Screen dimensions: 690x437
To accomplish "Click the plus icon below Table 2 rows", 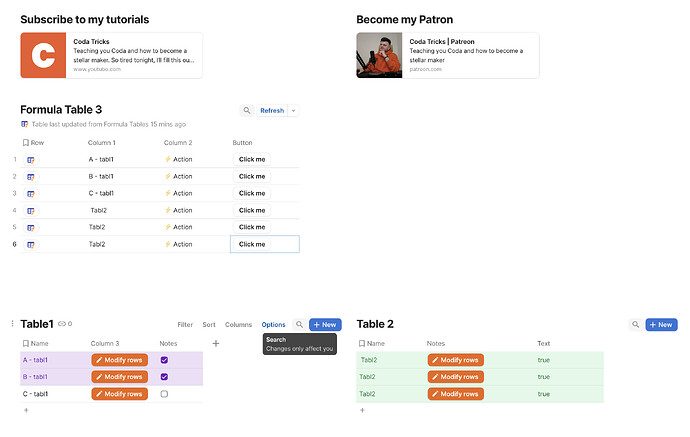I will 362,410.
